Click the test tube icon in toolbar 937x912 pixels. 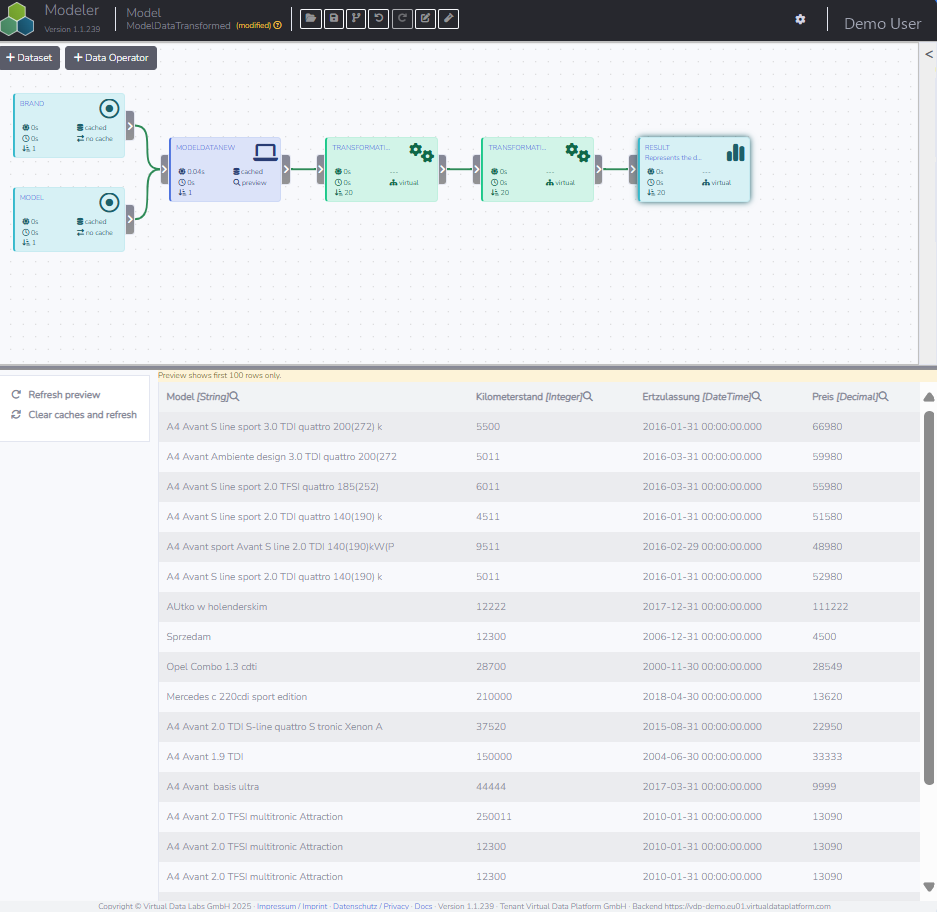tap(448, 19)
